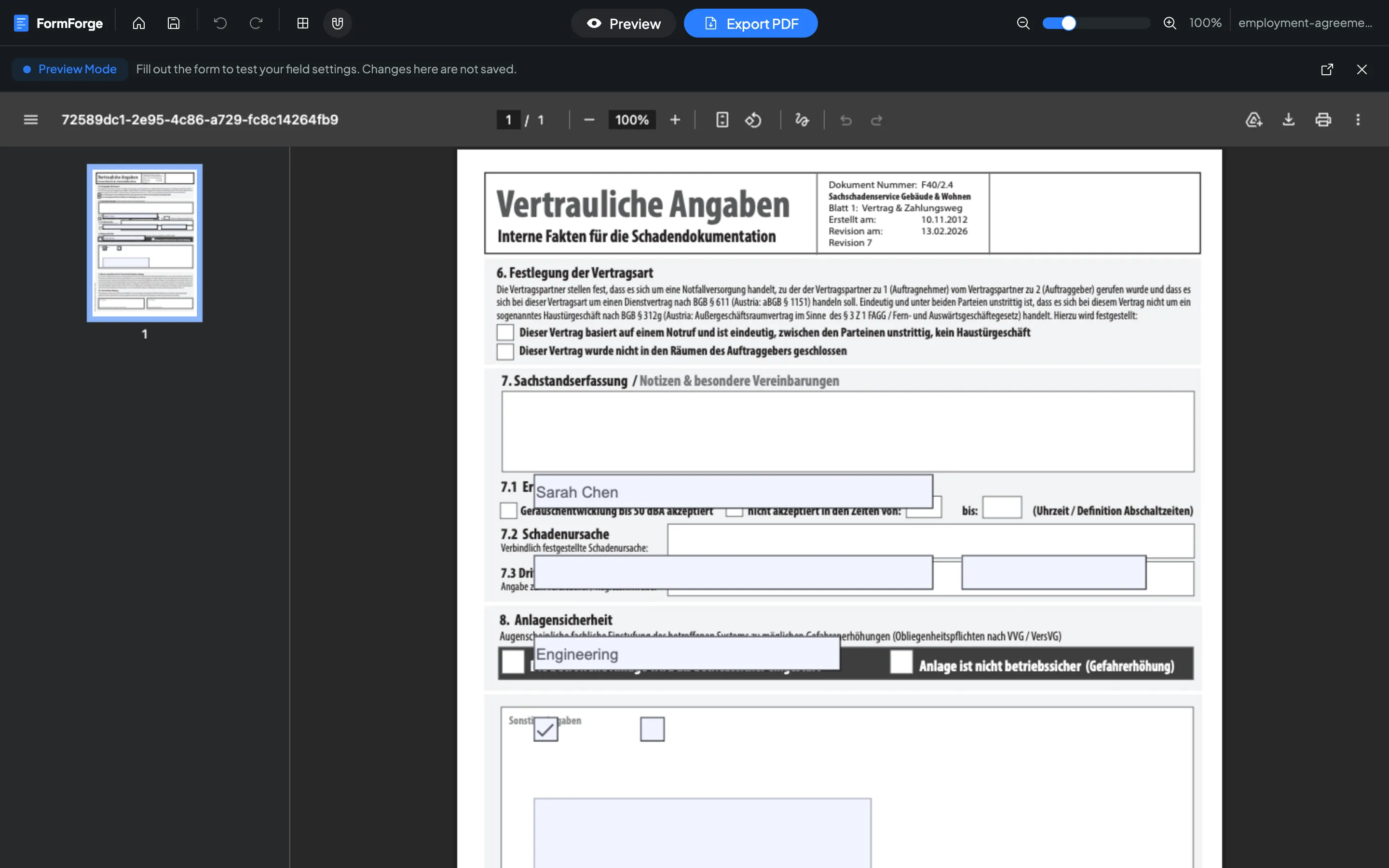The image size is (1389, 868).
Task: Close the preview mode banner
Action: pos(1362,69)
